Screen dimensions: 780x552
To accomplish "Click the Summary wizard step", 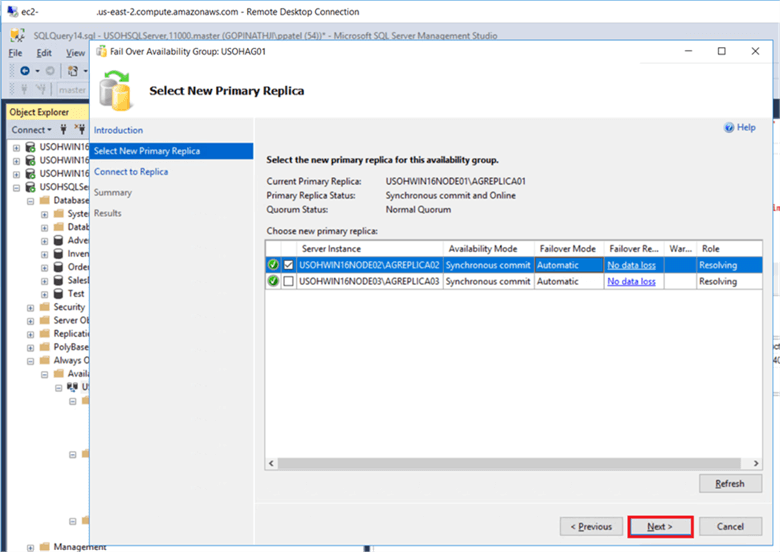I will click(113, 192).
